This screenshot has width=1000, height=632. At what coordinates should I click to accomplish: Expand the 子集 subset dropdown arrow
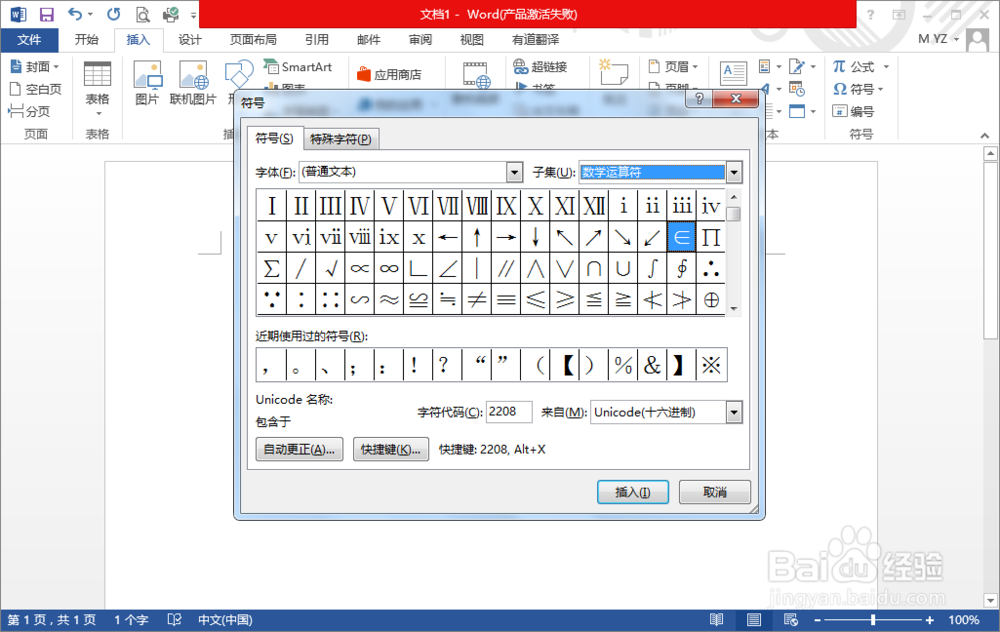[734, 172]
